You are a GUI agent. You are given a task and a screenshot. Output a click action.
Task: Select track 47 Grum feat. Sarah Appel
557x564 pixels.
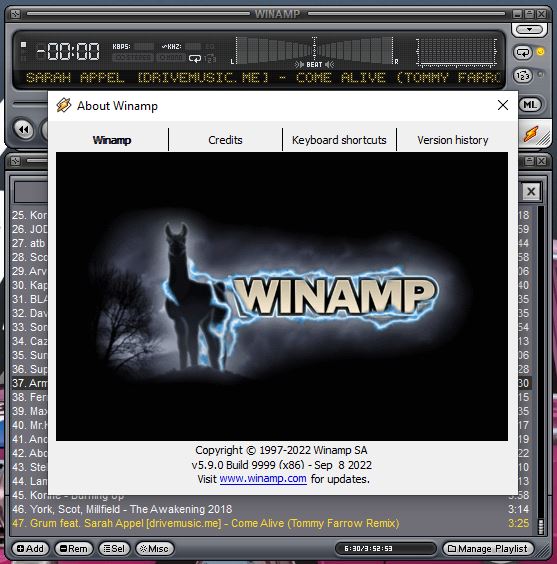(x=270, y=523)
